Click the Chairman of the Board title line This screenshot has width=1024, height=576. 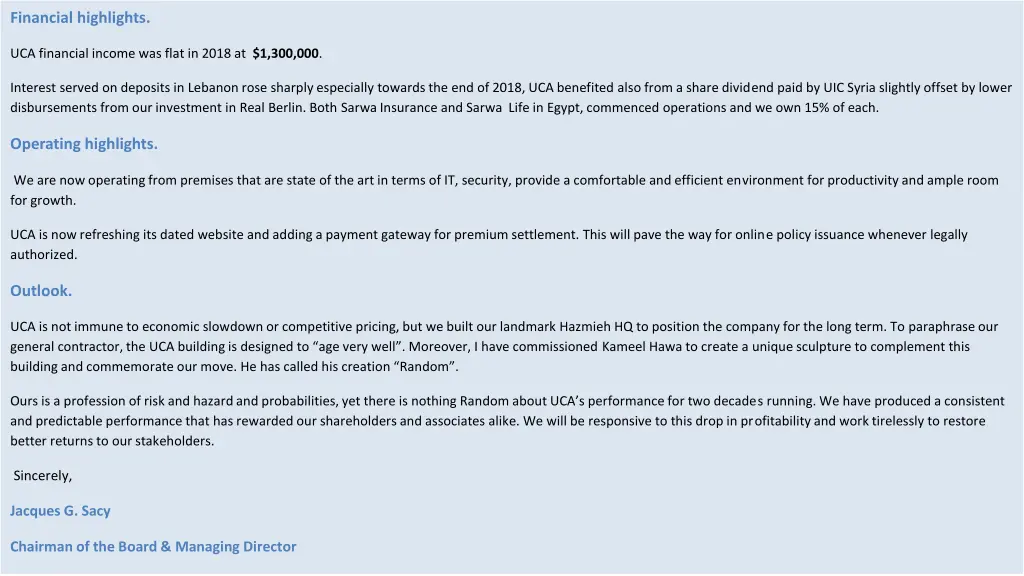[x=153, y=547]
